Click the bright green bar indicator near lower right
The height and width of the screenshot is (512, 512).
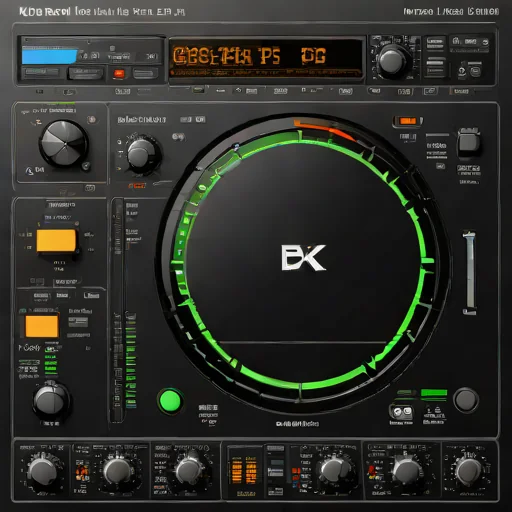tap(433, 393)
